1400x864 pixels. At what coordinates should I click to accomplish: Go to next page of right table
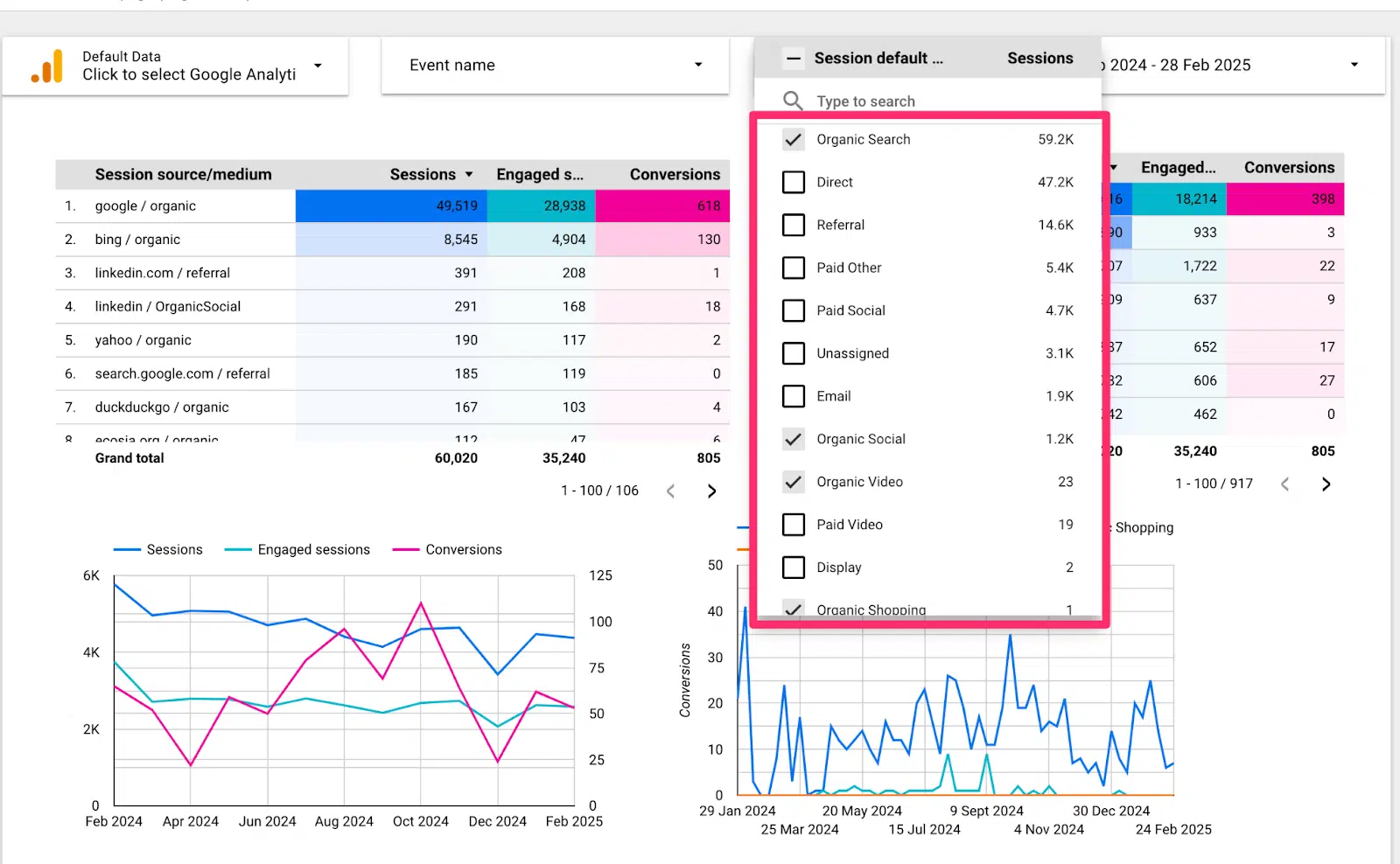pos(1326,484)
